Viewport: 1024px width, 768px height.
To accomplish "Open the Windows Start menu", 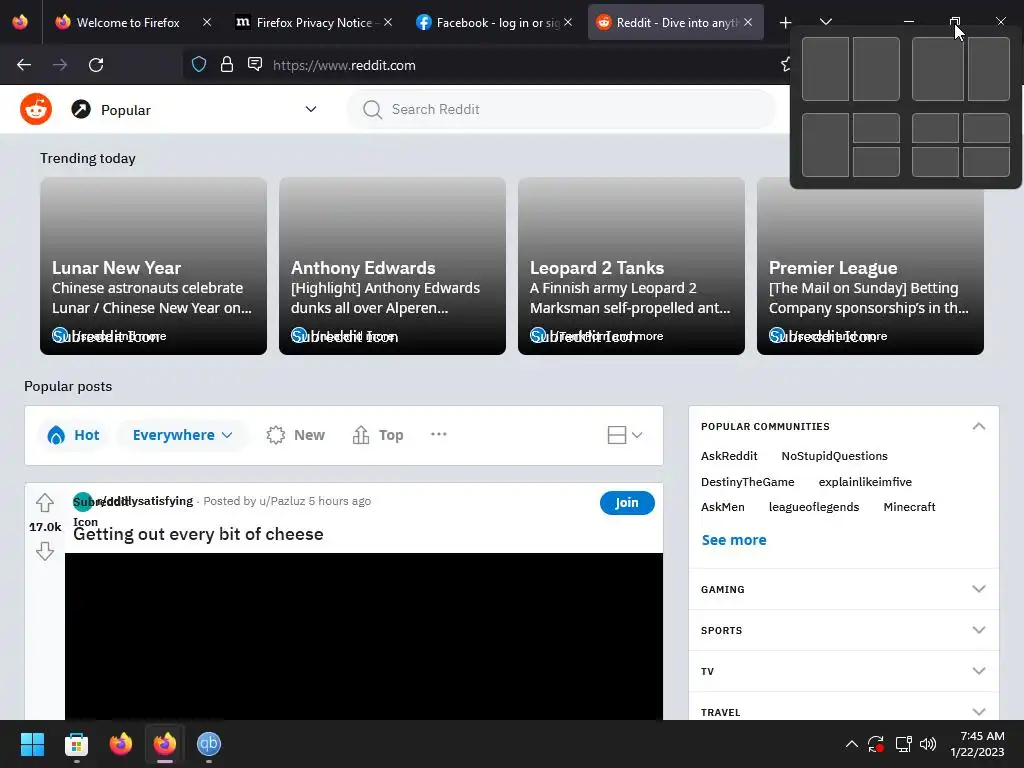I will 32,744.
